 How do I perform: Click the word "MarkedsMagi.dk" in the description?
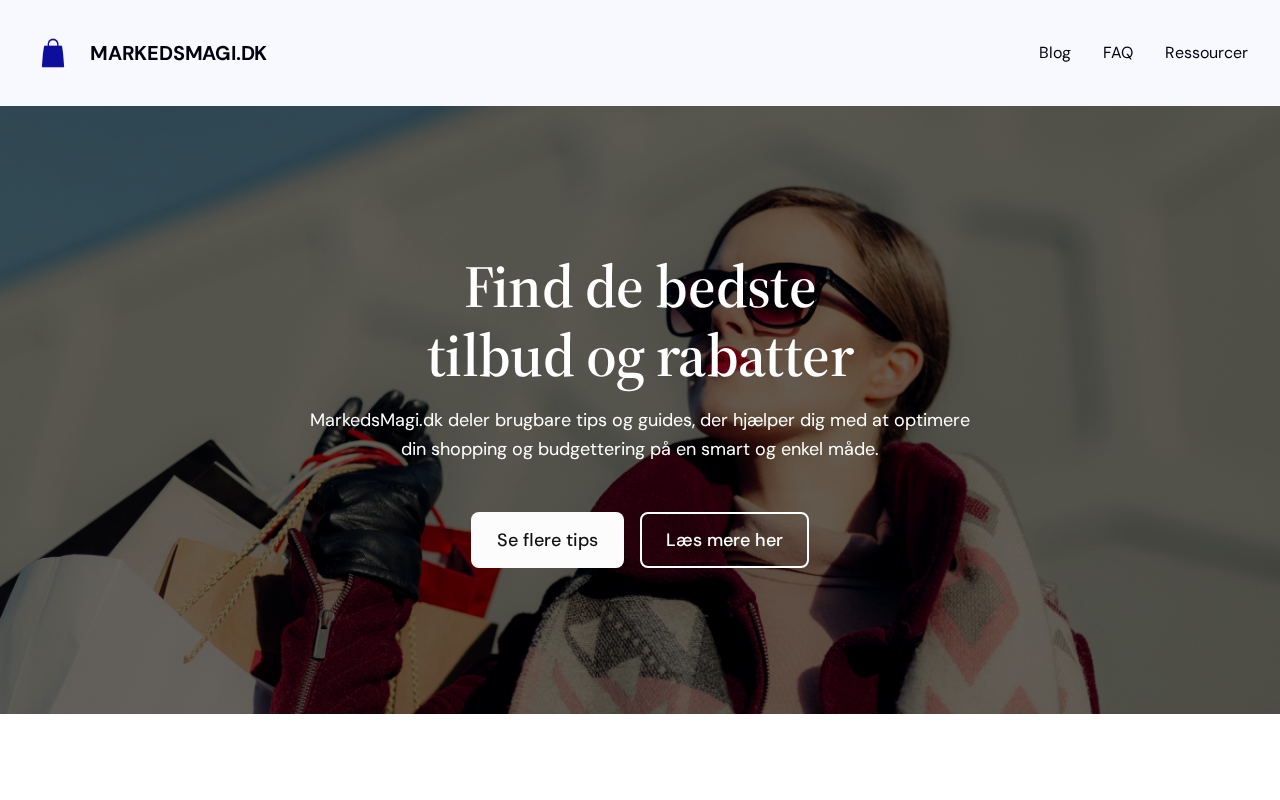pyautogui.click(x=376, y=420)
